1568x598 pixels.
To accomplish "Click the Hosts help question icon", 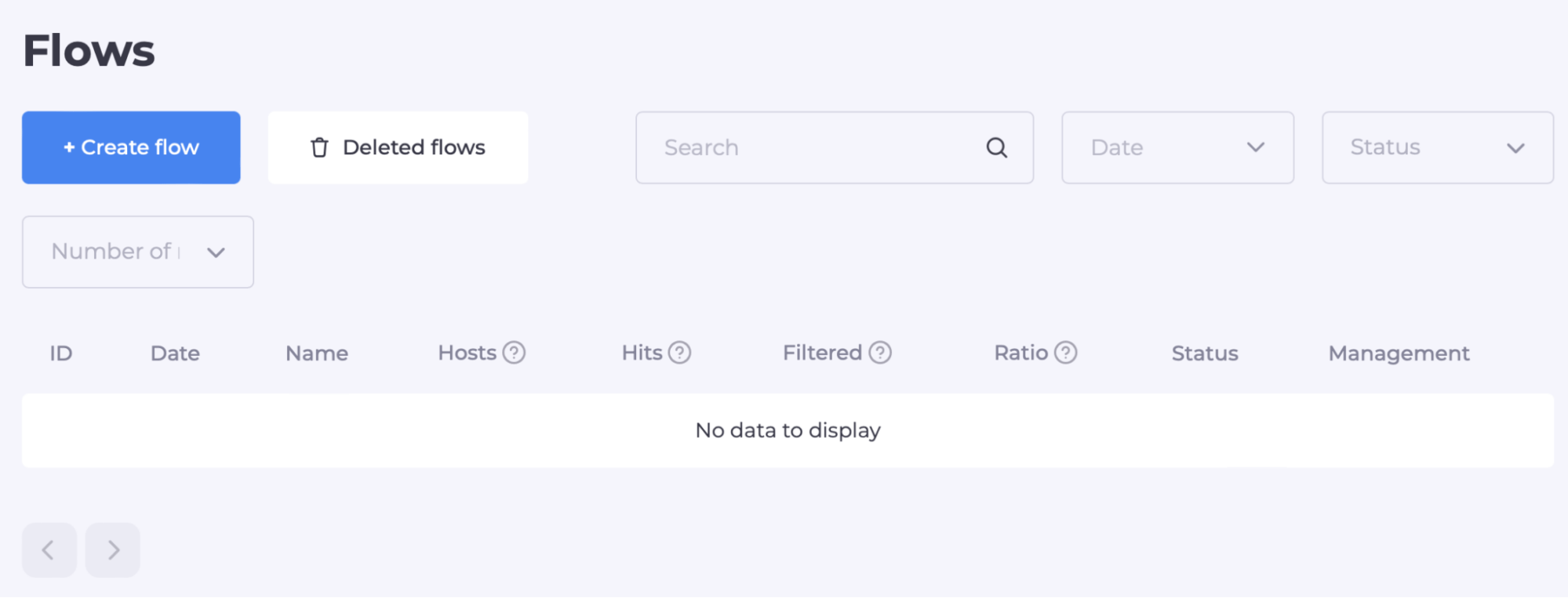I will (x=514, y=353).
